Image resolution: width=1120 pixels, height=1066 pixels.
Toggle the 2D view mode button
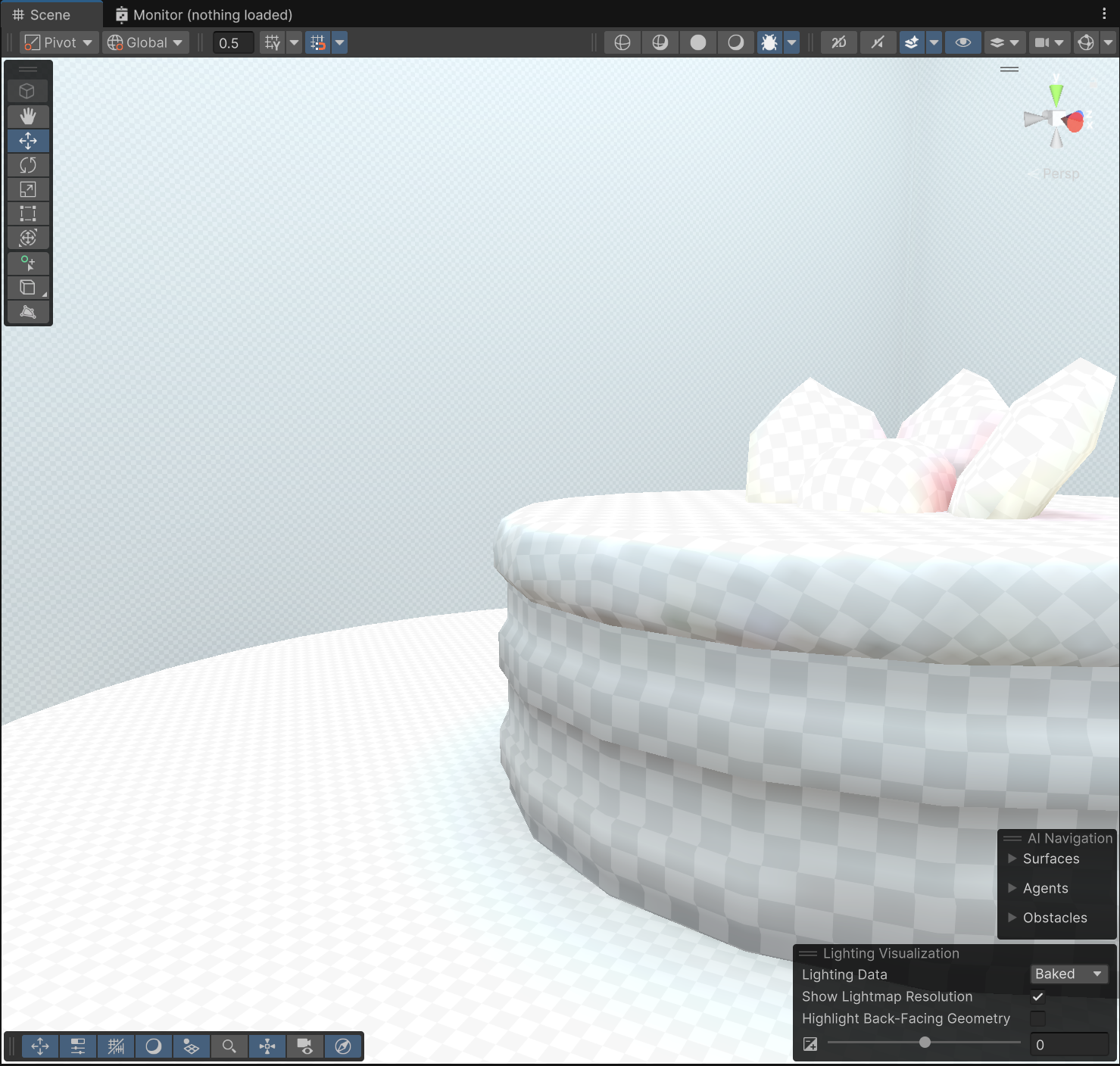point(839,42)
